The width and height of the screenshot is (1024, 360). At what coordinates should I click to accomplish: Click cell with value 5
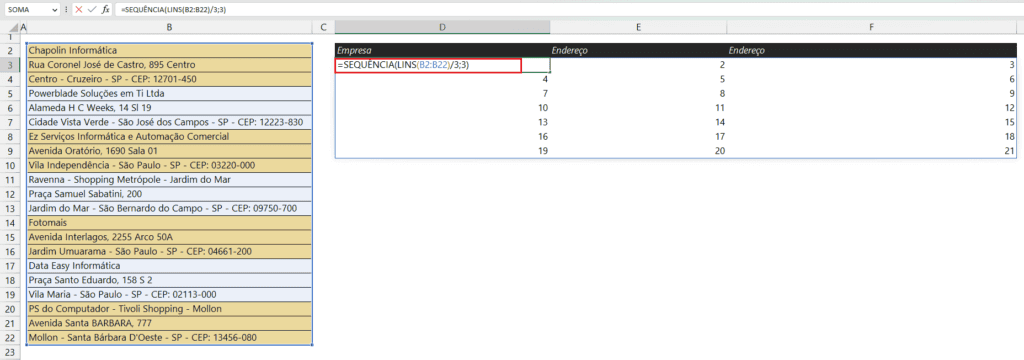[638, 79]
